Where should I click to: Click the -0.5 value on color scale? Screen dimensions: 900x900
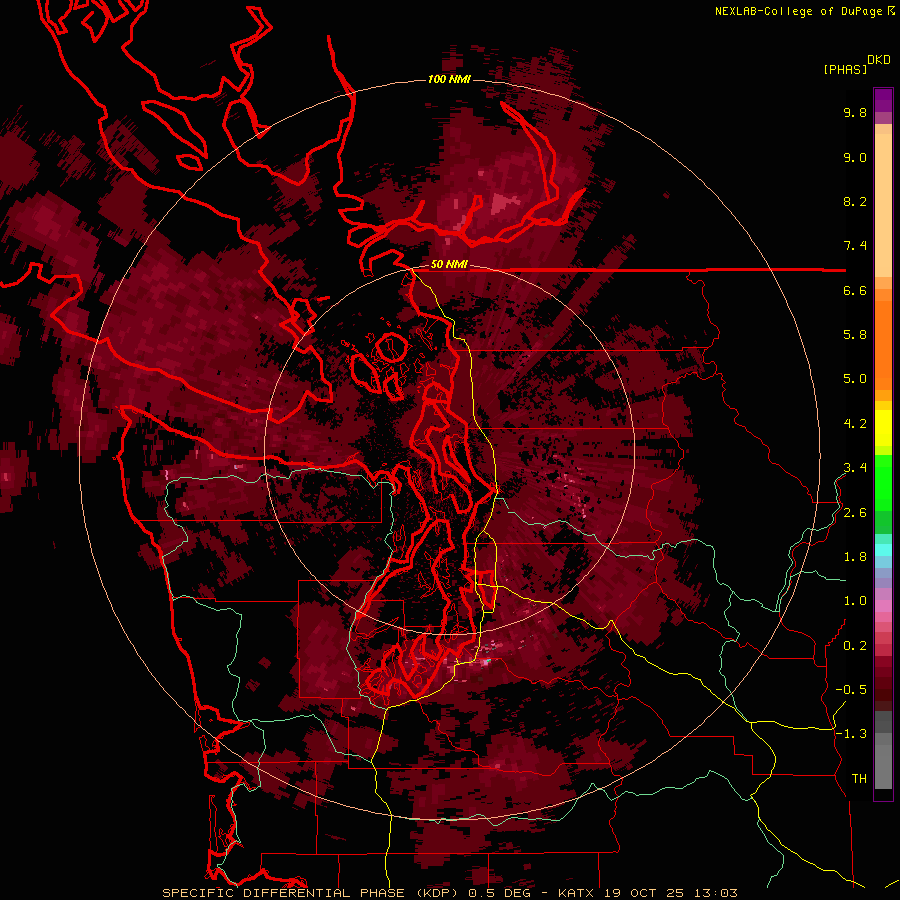tap(851, 690)
